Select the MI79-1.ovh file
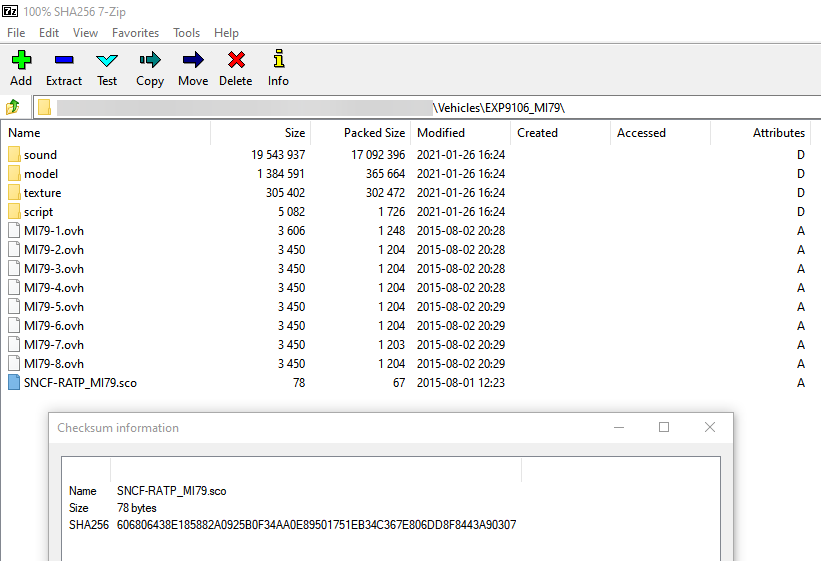This screenshot has height=561, width=821. point(53,231)
